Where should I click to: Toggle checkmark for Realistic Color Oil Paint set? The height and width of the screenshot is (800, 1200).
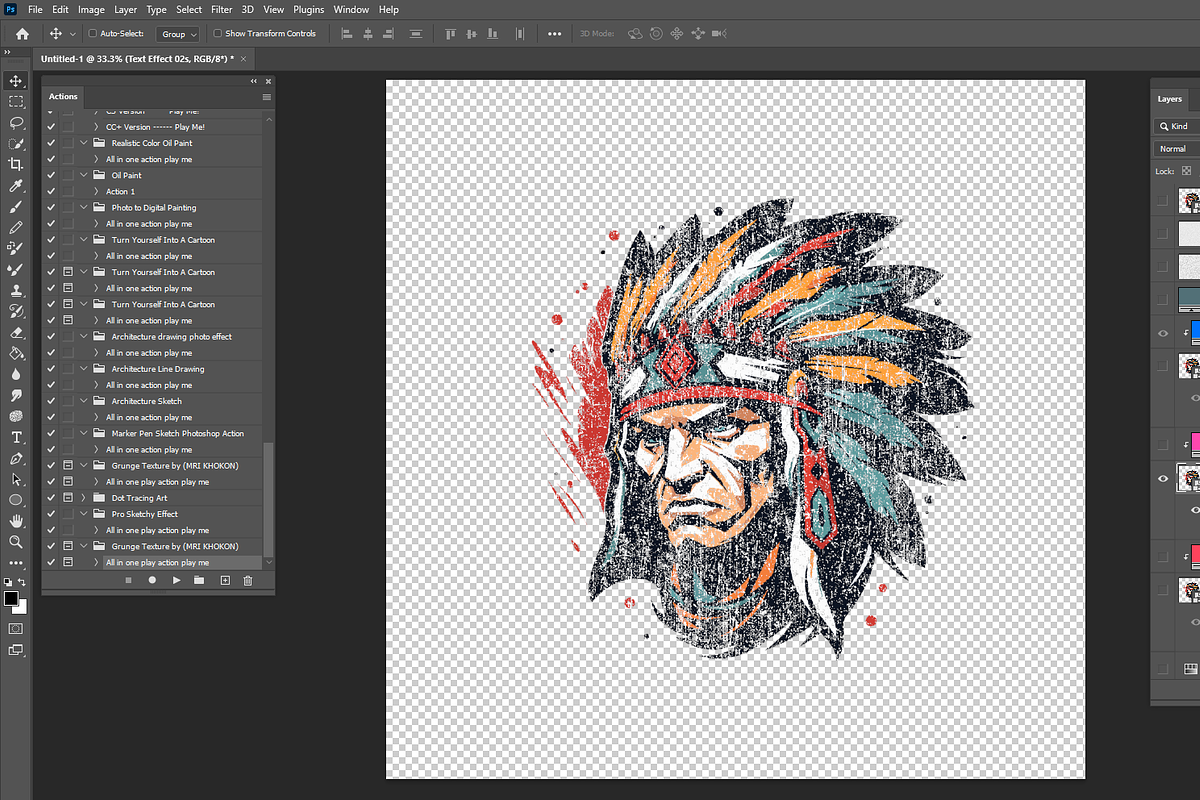51,143
